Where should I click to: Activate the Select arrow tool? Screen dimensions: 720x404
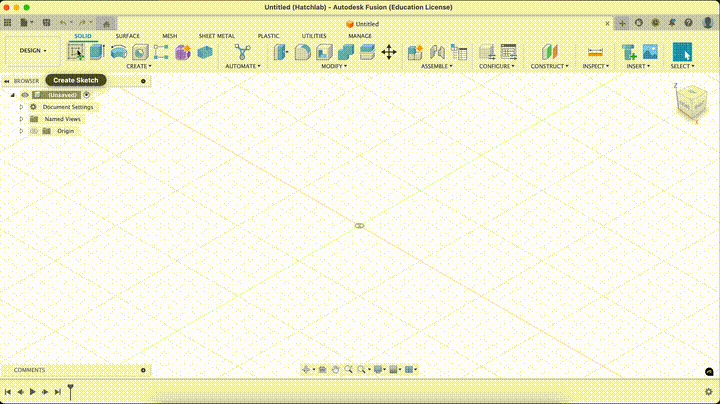pyautogui.click(x=682, y=52)
